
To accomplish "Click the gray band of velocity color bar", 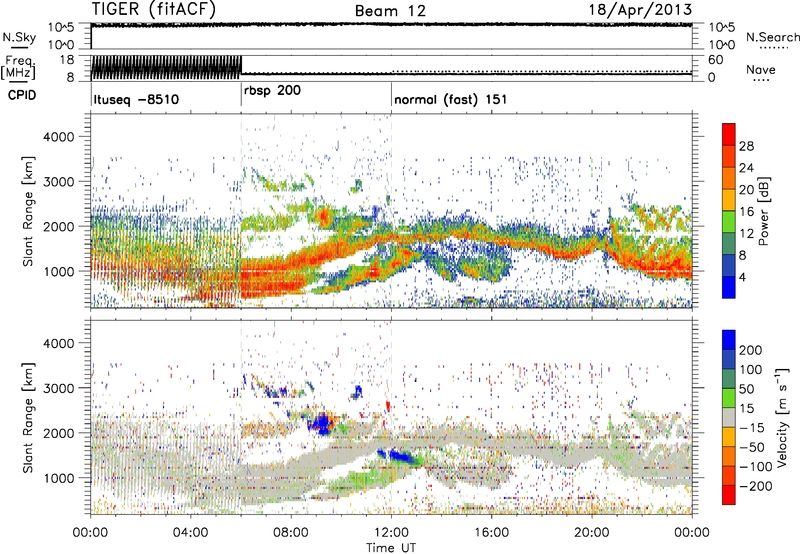I will coord(729,417).
